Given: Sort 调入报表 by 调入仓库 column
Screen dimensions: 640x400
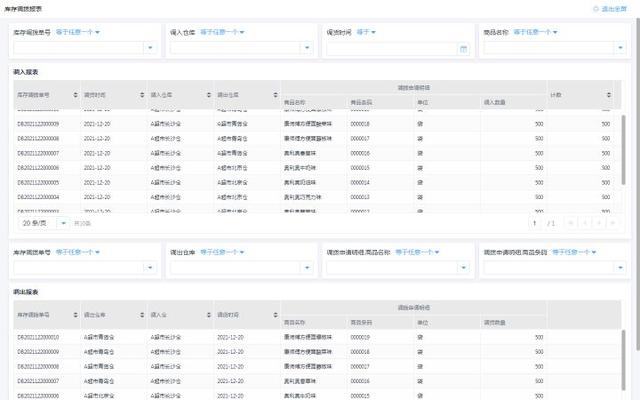Looking at the screenshot, I should pyautogui.click(x=209, y=95).
